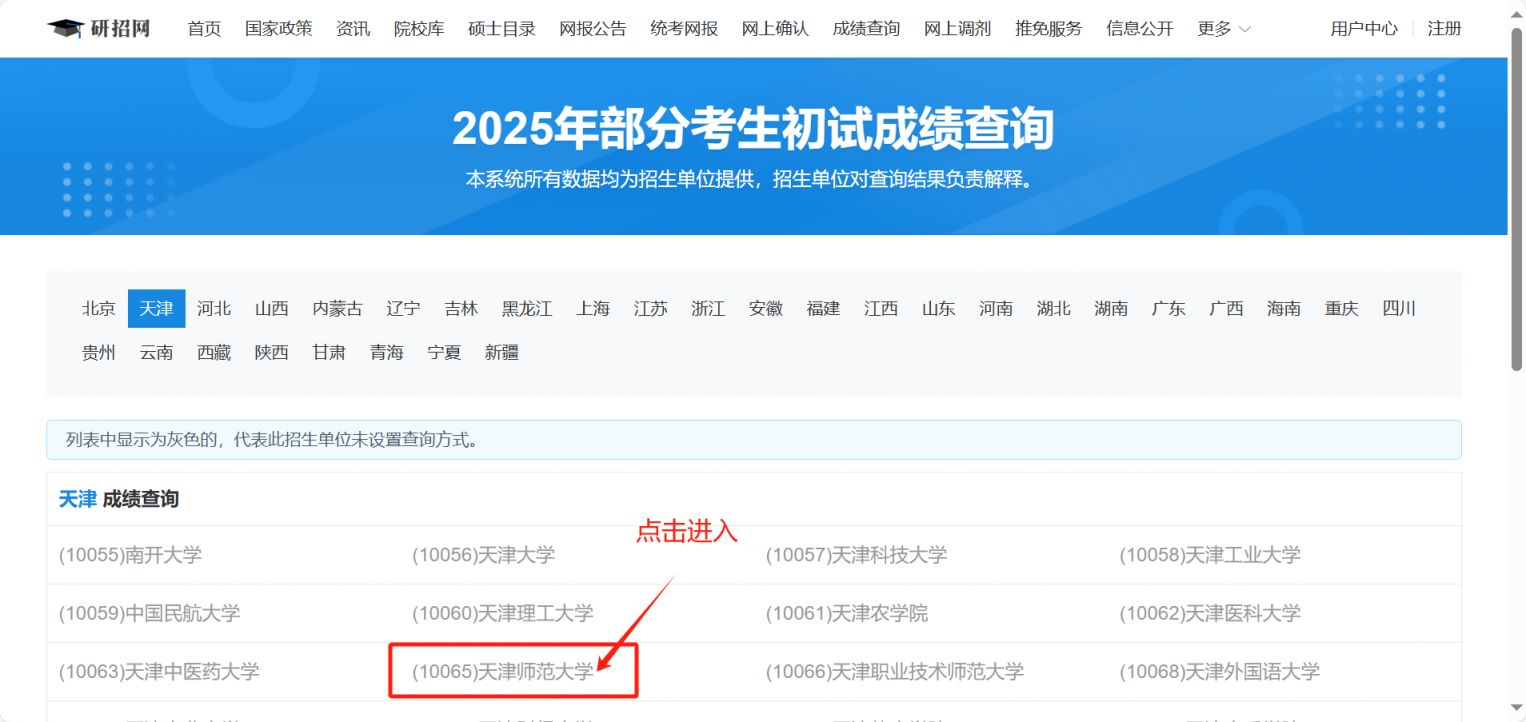Open (10056)天津大学 entry
Image resolution: width=1526 pixels, height=722 pixels.
pos(484,555)
